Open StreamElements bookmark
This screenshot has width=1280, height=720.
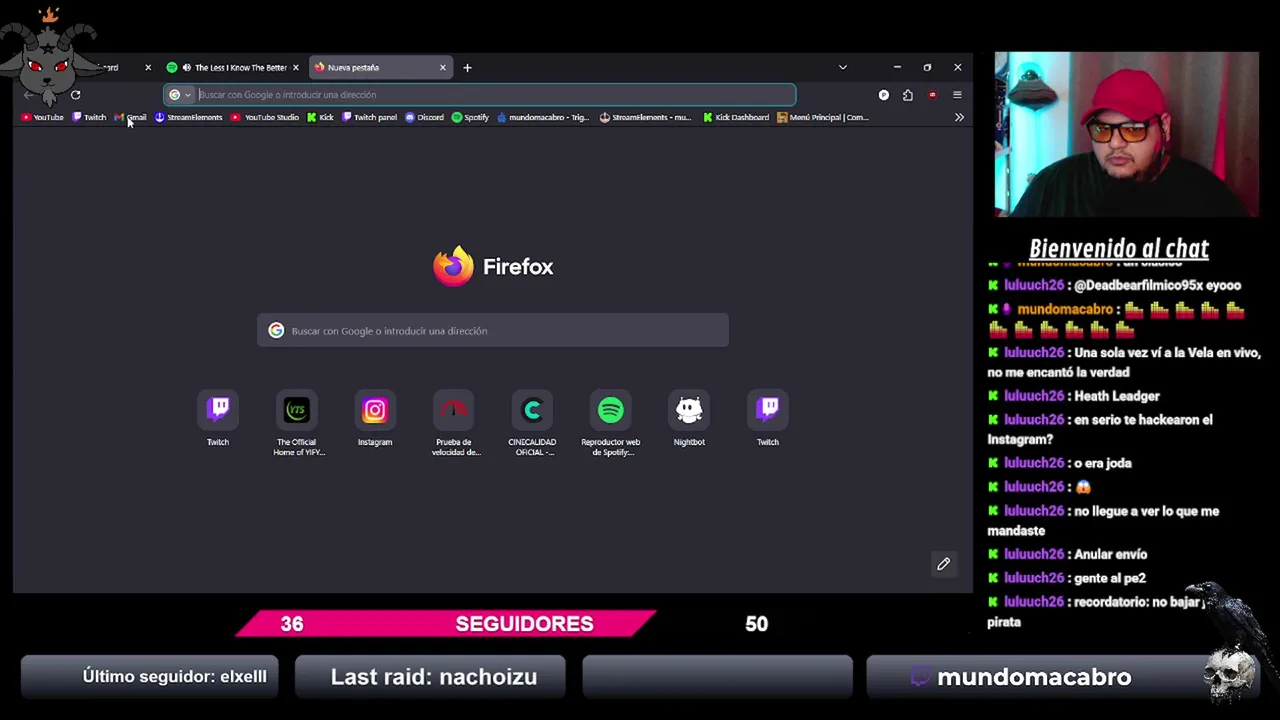[188, 117]
